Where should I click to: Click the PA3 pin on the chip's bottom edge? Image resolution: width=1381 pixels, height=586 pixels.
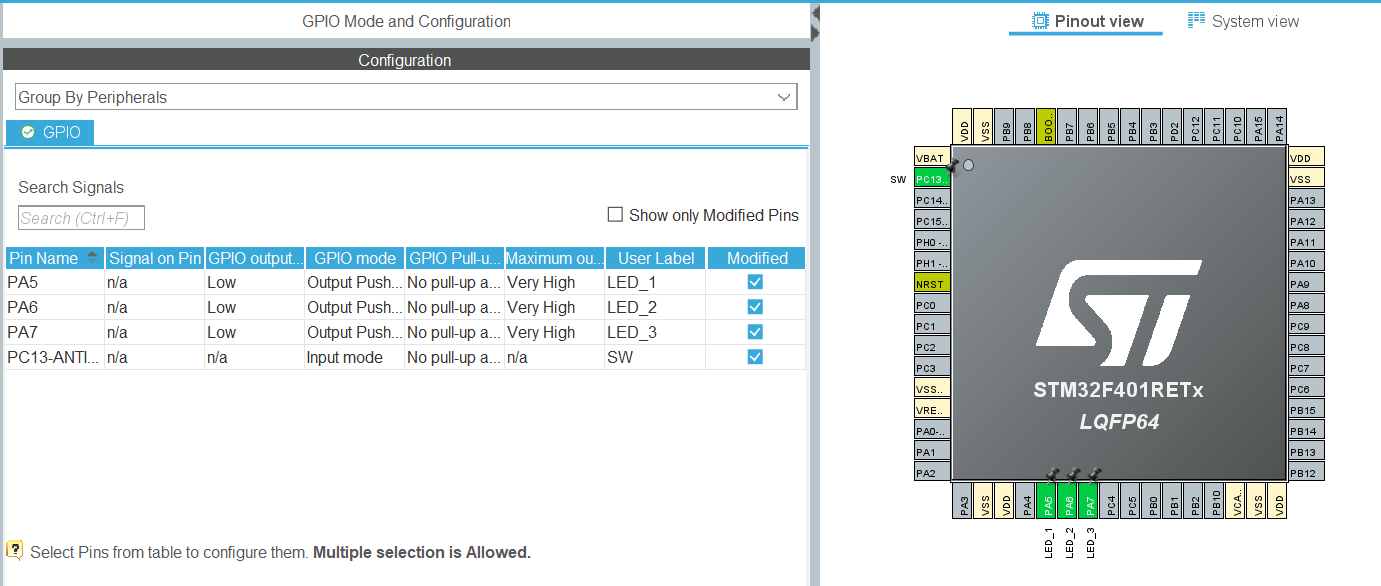(964, 500)
